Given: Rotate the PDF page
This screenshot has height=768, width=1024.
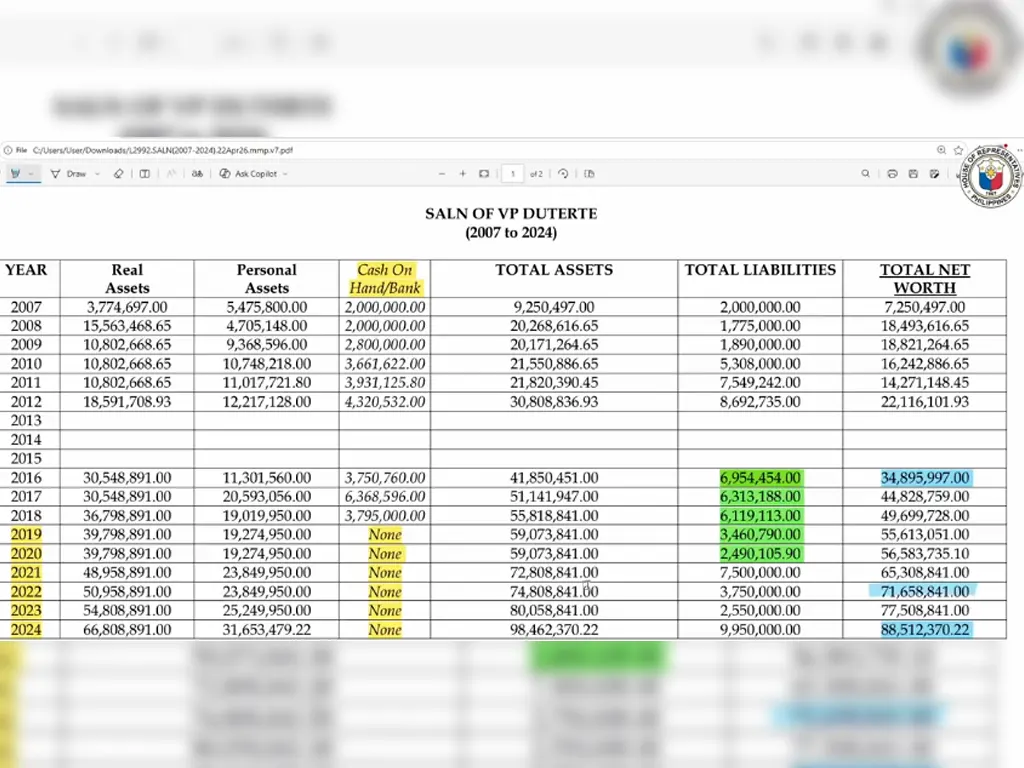Looking at the screenshot, I should click(563, 174).
